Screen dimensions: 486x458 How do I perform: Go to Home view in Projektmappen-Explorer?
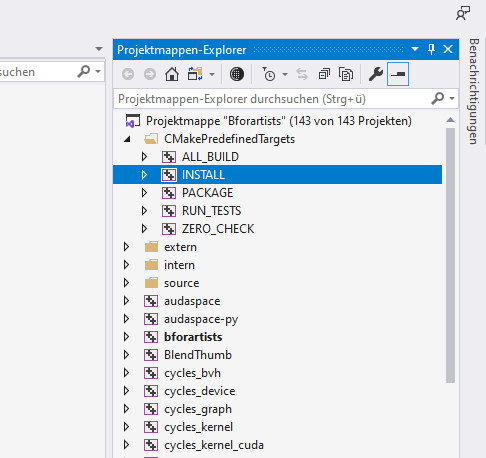(x=172, y=74)
